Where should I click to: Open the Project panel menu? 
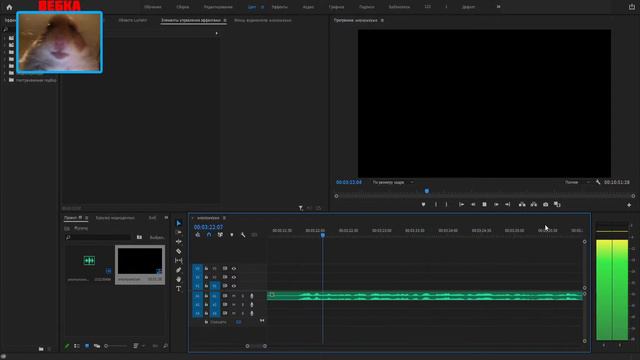coord(86,218)
